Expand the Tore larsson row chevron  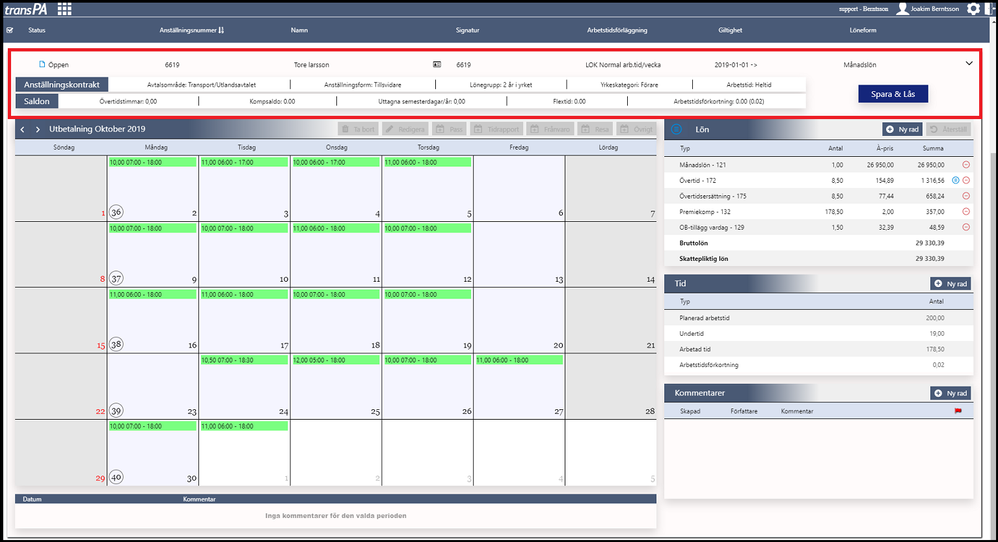tap(969, 64)
